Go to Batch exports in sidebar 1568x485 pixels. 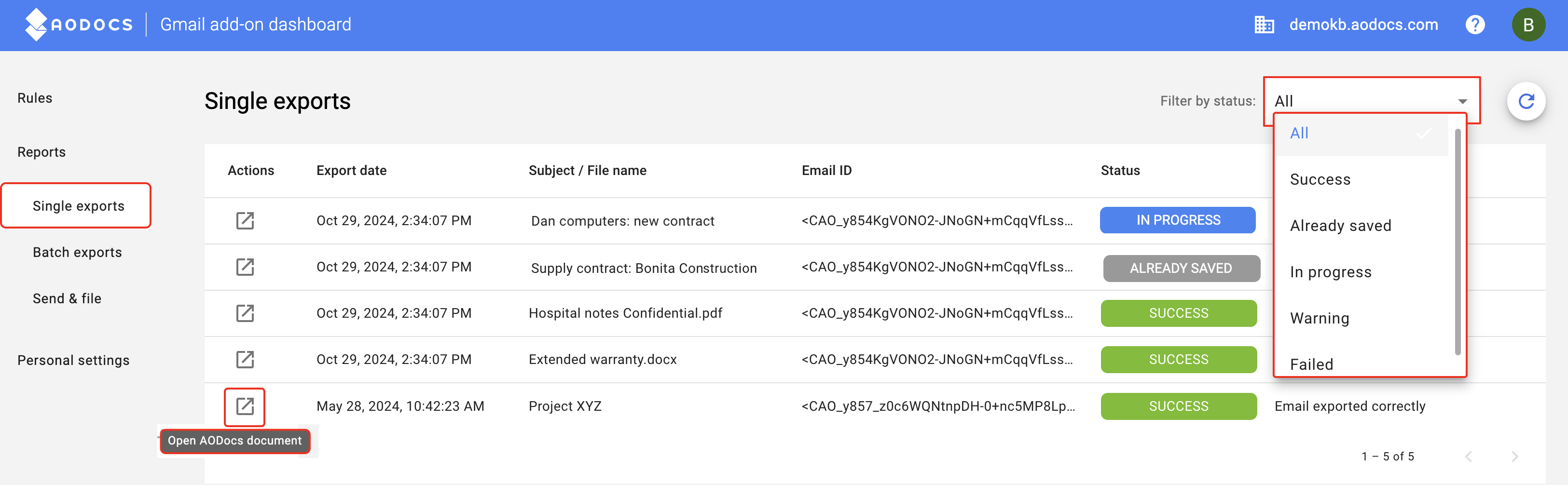click(x=77, y=253)
